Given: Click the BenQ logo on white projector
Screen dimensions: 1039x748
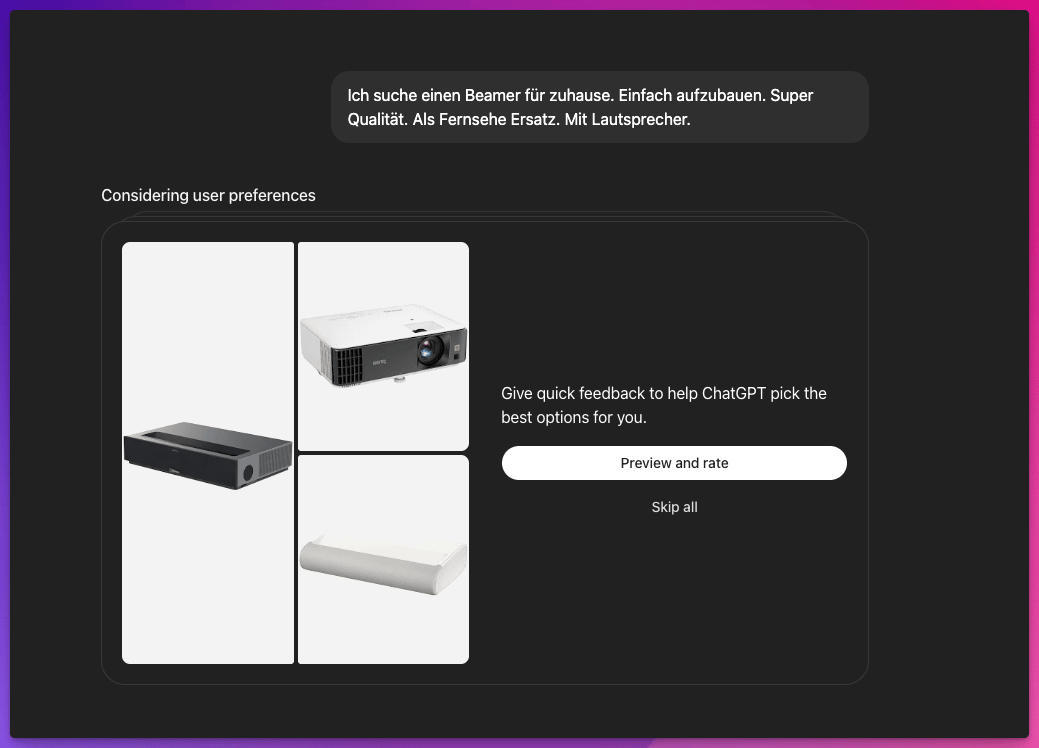Looking at the screenshot, I should pos(379,362).
